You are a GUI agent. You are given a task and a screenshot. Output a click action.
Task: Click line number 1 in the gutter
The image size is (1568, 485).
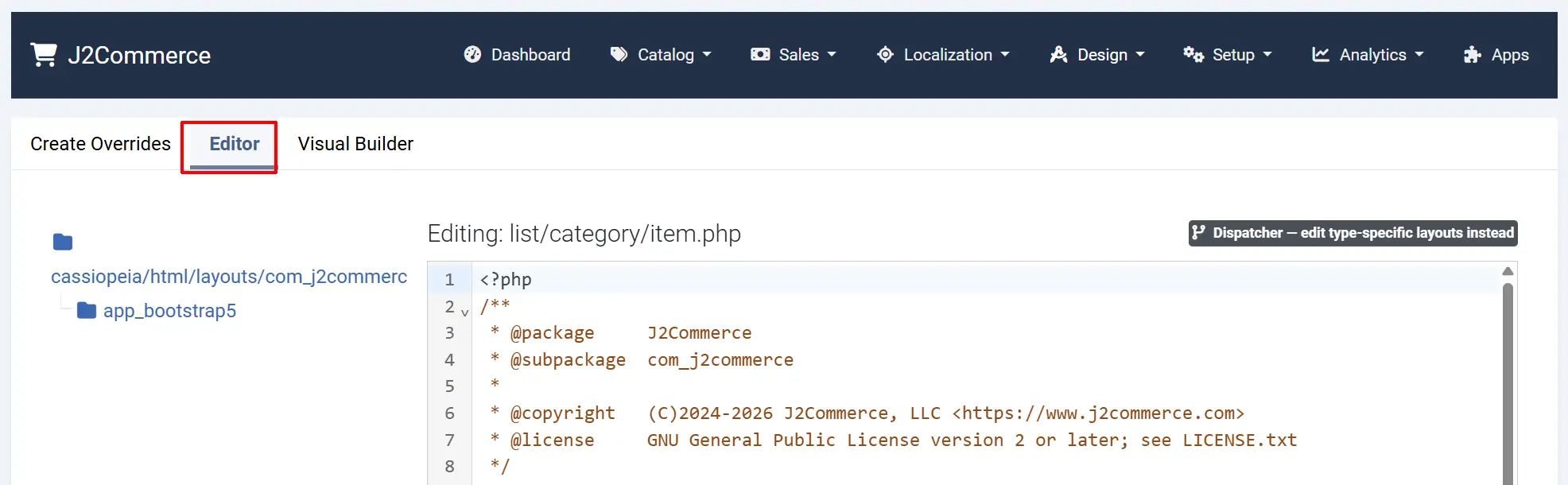tap(449, 280)
